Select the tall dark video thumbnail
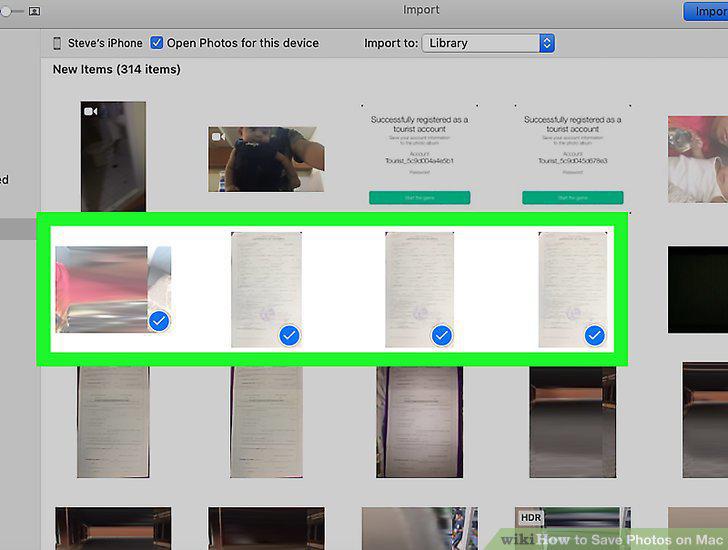This screenshot has height=550, width=728. coord(113,156)
